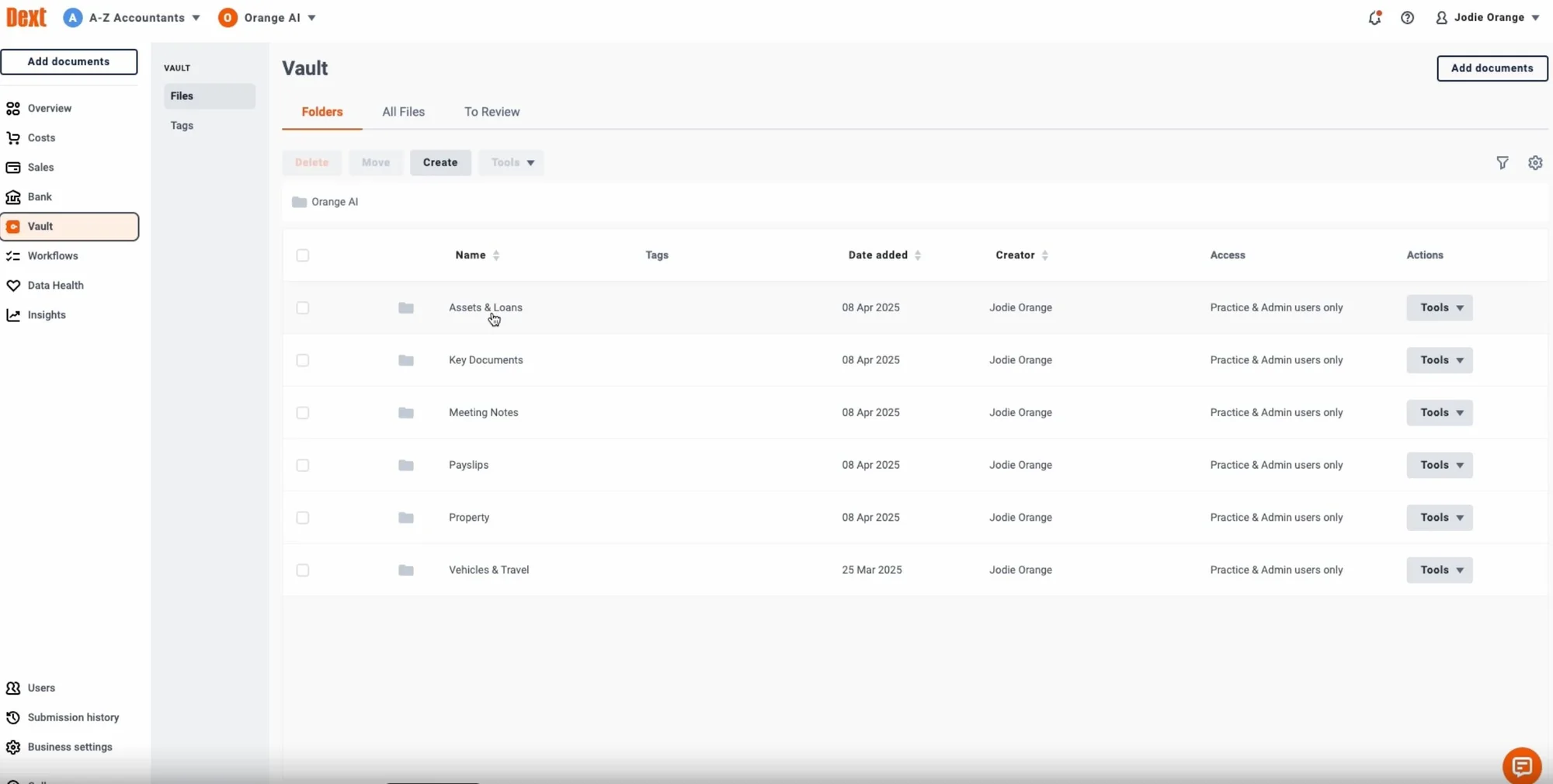Expand the A-Z Accountants dropdown
Viewport: 1553px width, 784px height.
(x=132, y=18)
